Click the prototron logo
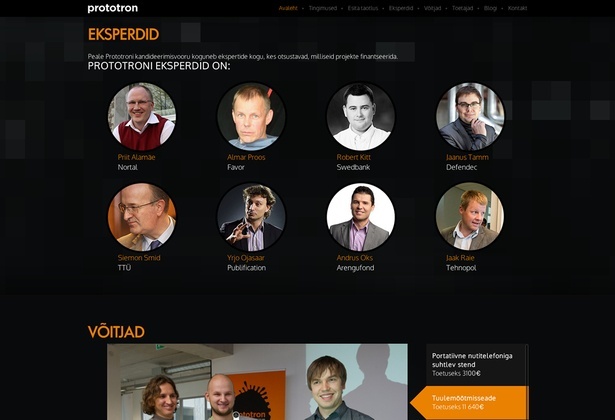Screen dimensions: 615x420 113,8
